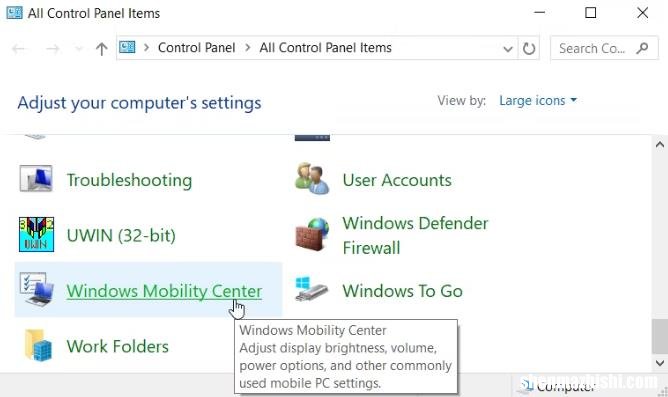Click the search magnifier icon

point(642,48)
